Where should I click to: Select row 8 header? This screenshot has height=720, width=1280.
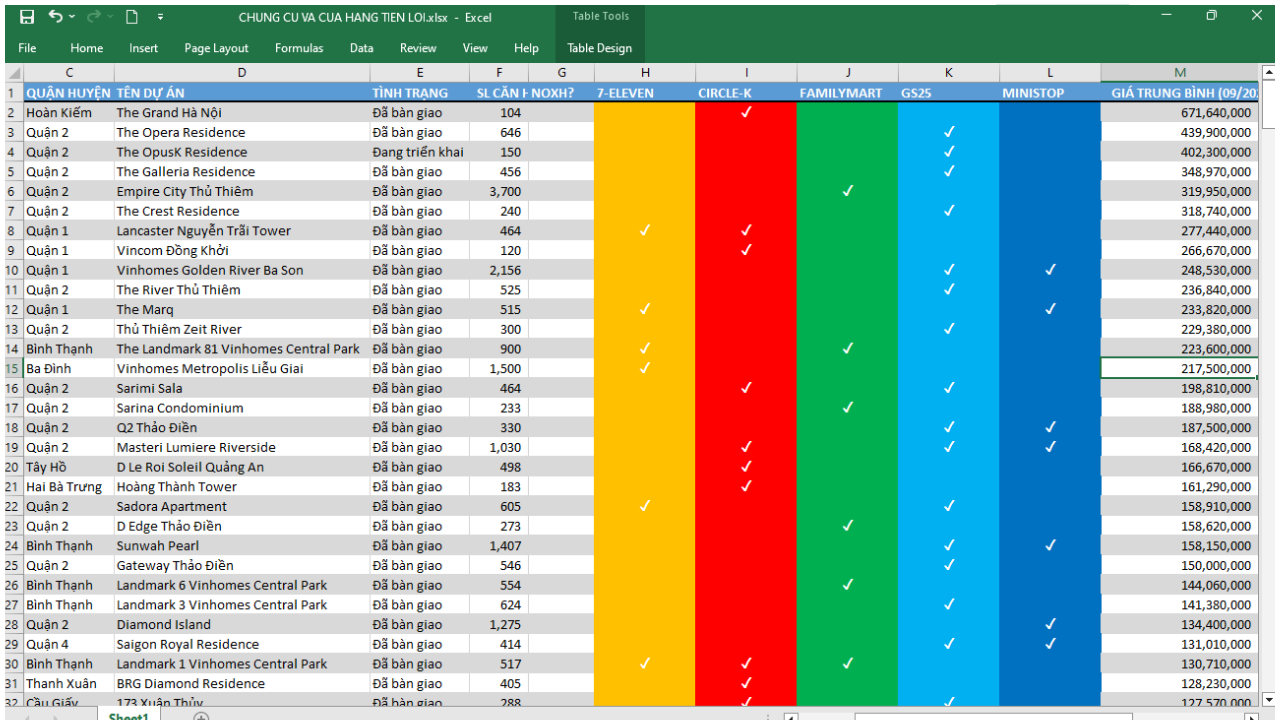click(12, 230)
